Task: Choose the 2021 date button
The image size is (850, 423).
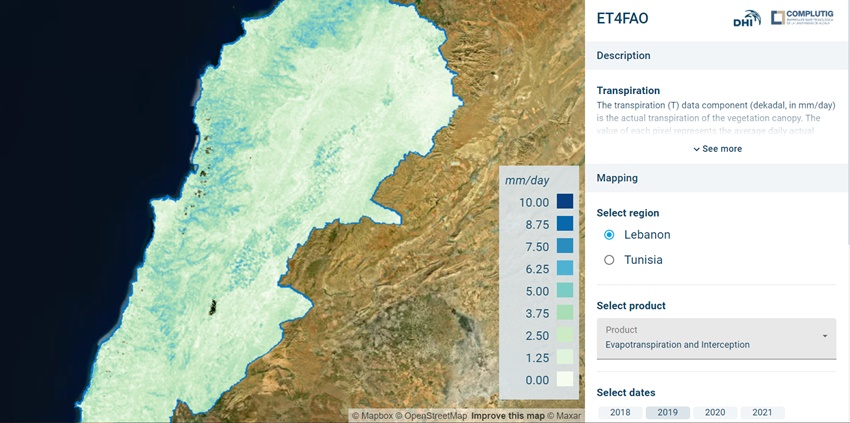Action: pyautogui.click(x=762, y=412)
